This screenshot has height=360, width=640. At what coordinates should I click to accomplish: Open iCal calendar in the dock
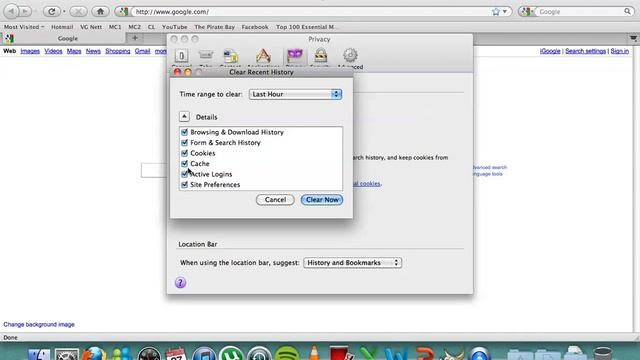coord(176,354)
